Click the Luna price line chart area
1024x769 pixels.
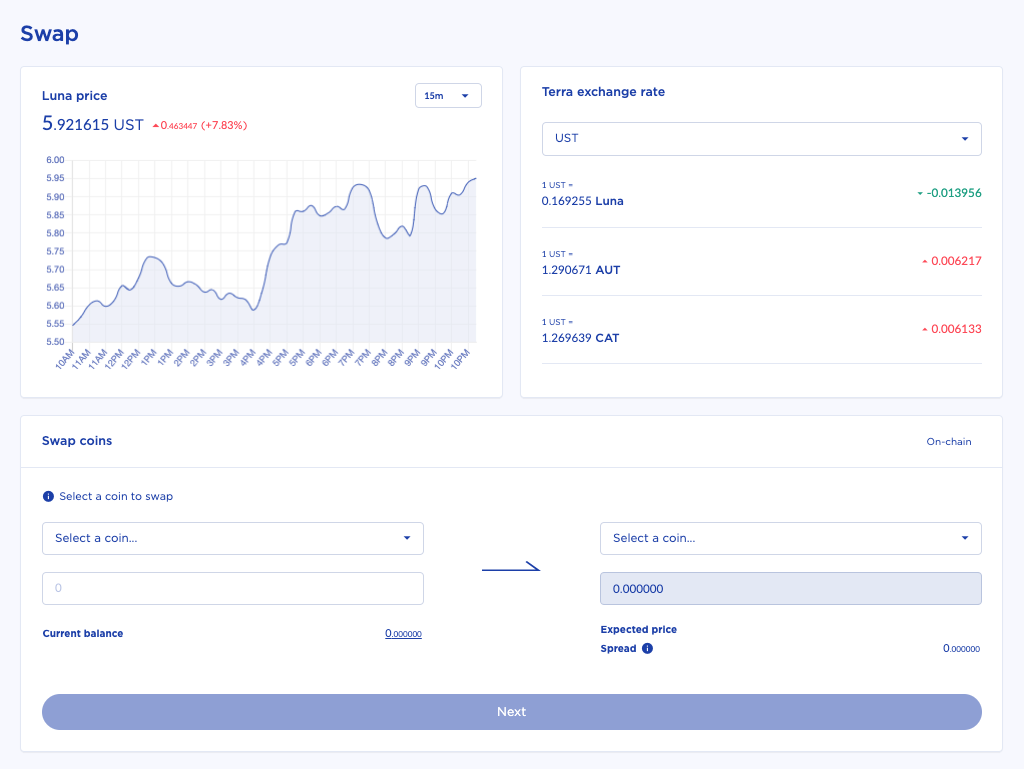pos(274,251)
